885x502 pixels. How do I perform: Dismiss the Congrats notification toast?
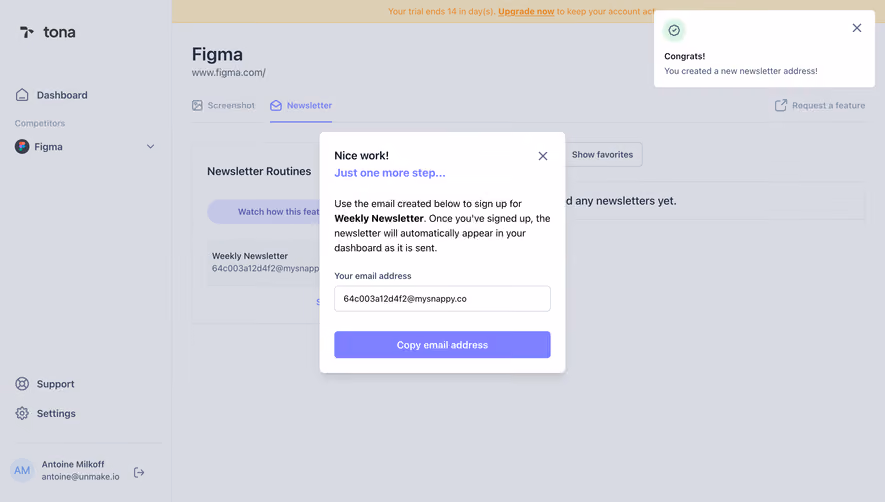[857, 28]
